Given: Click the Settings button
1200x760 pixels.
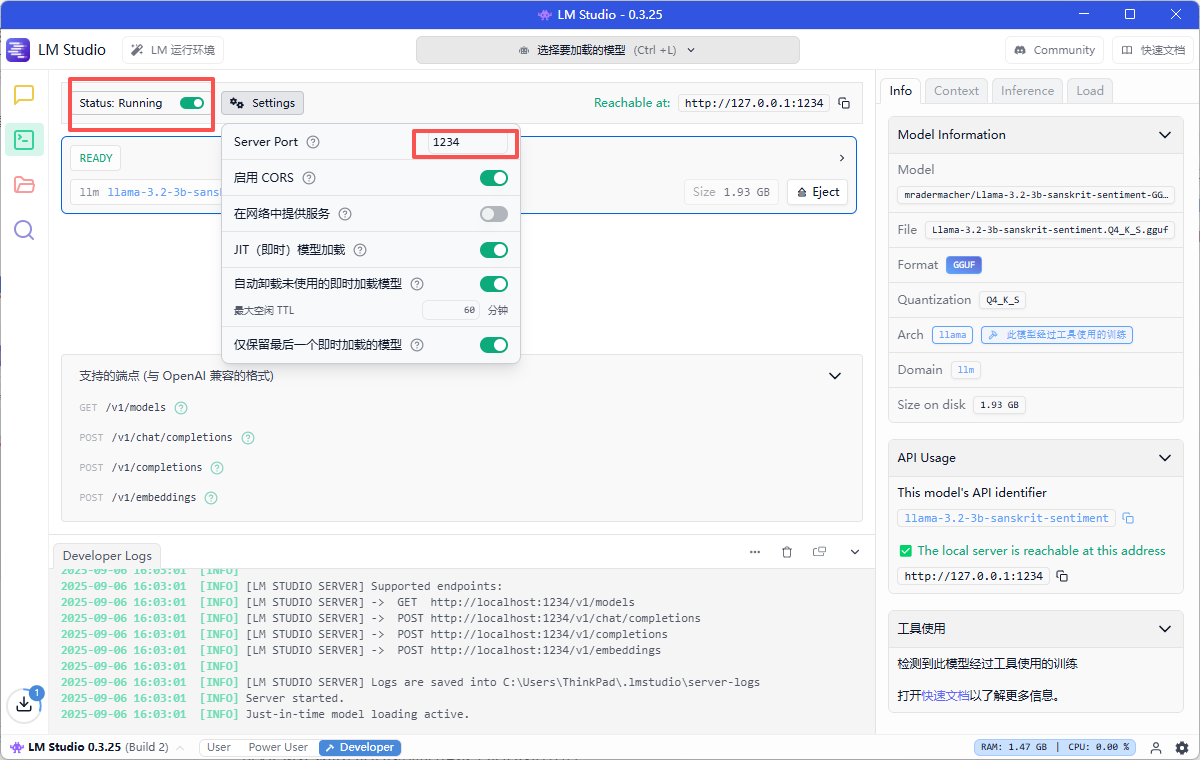Looking at the screenshot, I should pos(262,103).
